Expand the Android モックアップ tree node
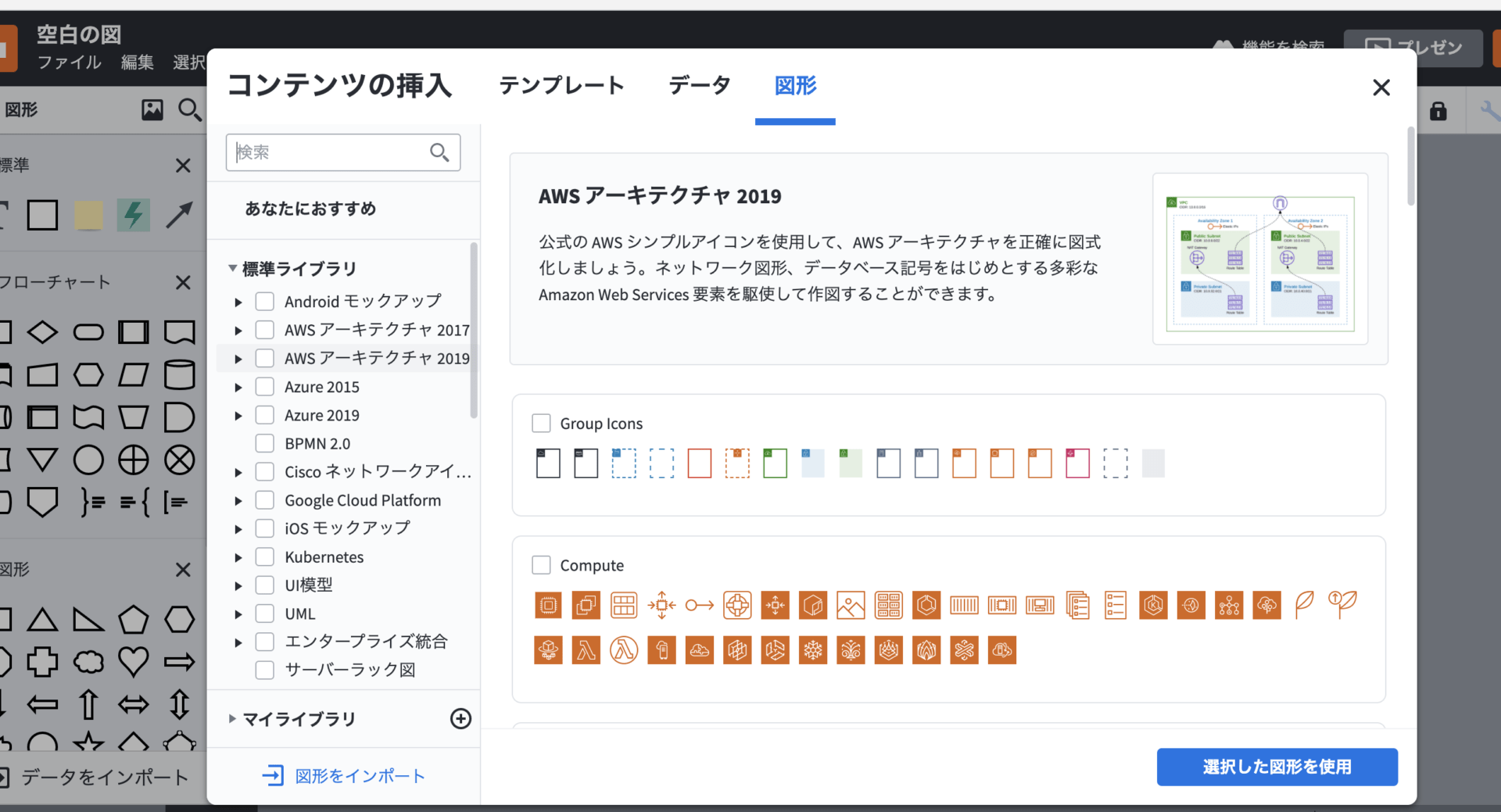Image resolution: width=1501 pixels, height=812 pixels. click(x=238, y=302)
